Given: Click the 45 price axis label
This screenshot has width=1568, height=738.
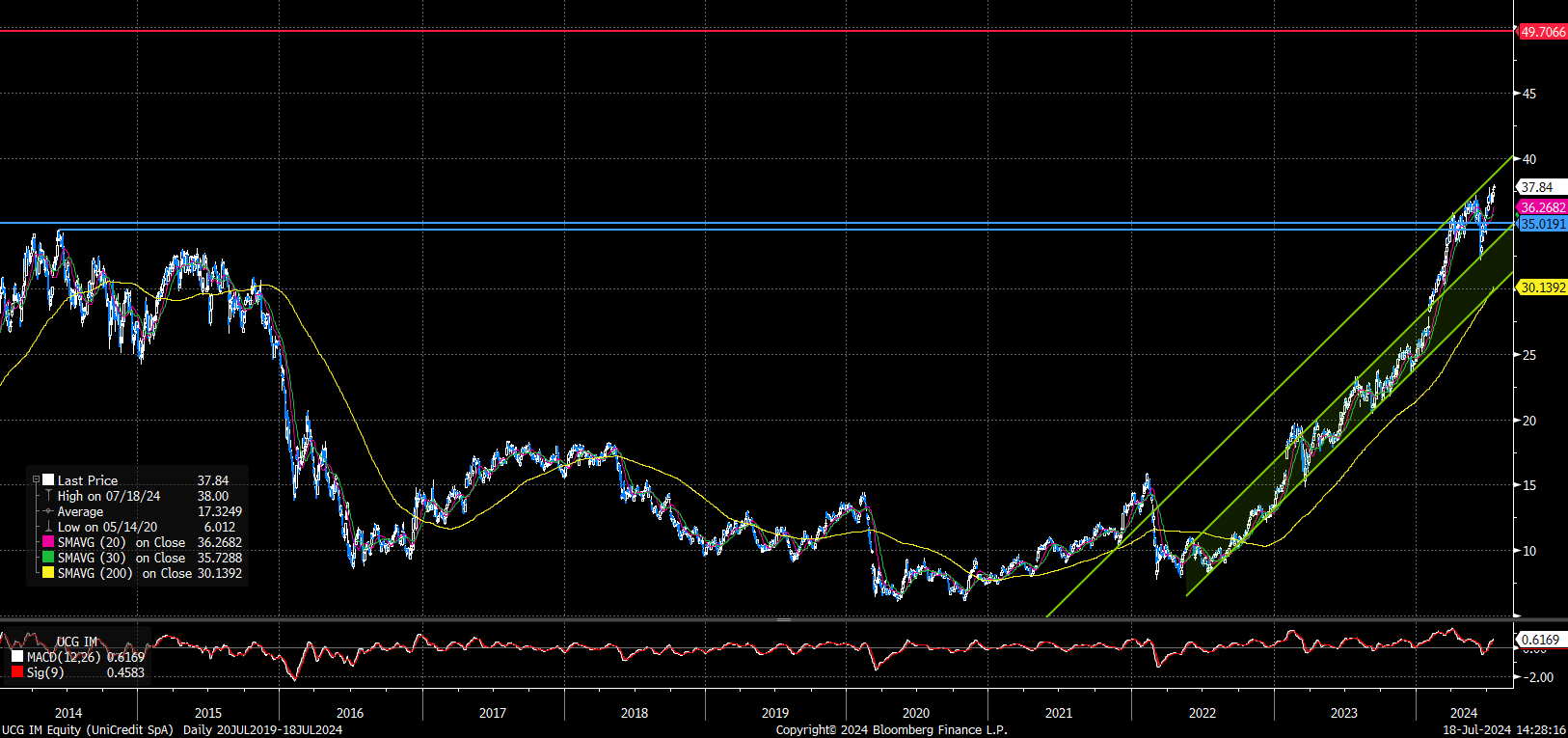Looking at the screenshot, I should click(x=1529, y=94).
